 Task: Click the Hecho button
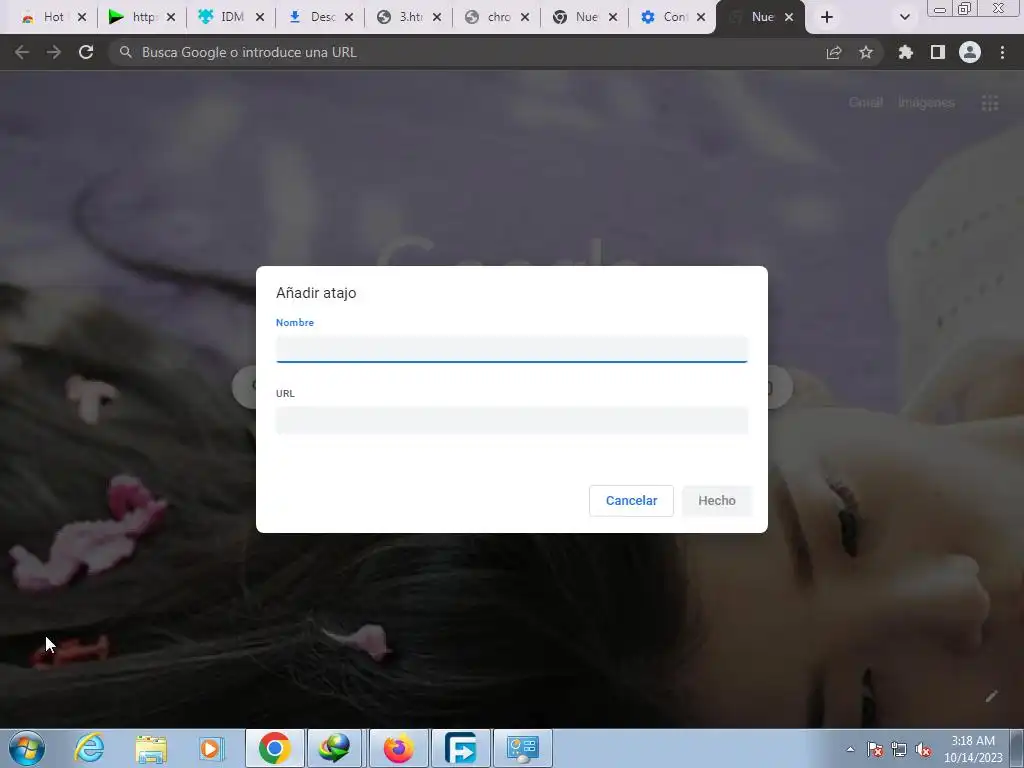[x=716, y=501]
